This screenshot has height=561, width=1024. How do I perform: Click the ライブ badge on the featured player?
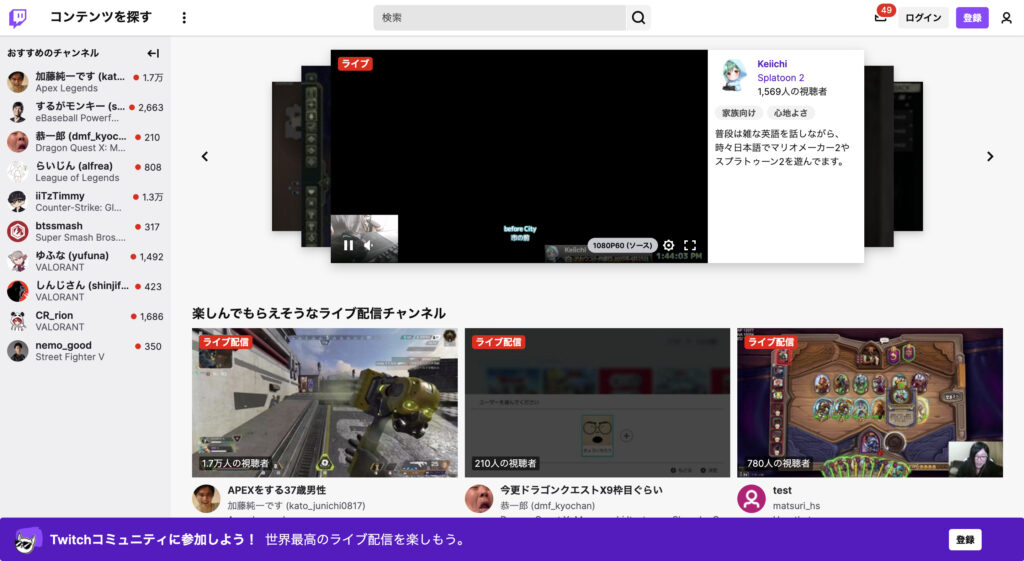[355, 63]
